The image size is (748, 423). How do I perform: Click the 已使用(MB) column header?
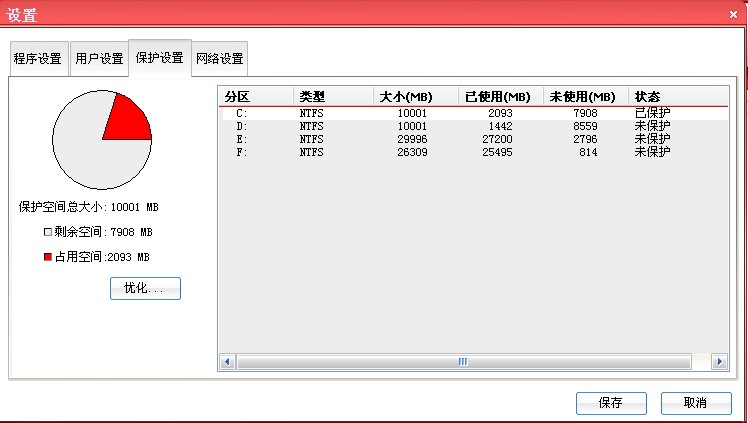[500, 97]
